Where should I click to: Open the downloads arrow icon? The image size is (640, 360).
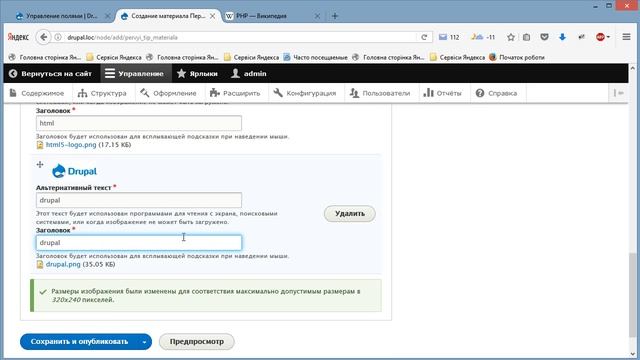(562, 37)
